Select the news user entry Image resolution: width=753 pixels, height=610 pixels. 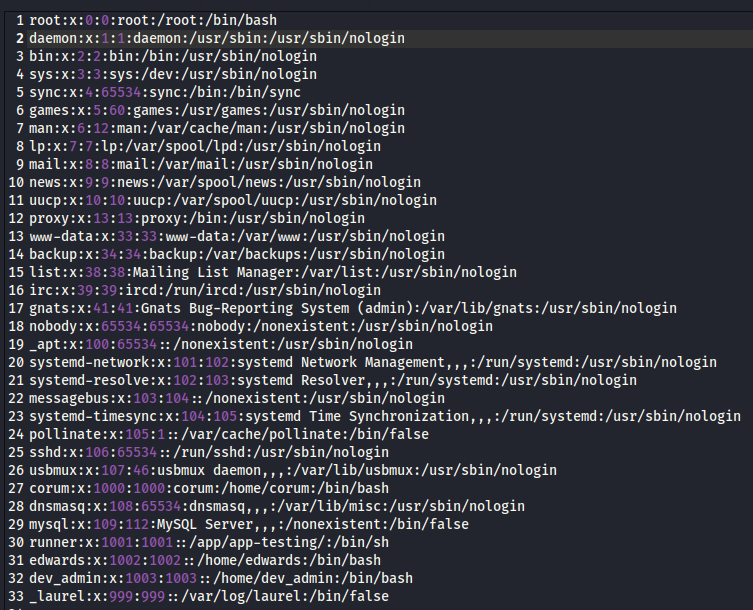click(x=225, y=182)
